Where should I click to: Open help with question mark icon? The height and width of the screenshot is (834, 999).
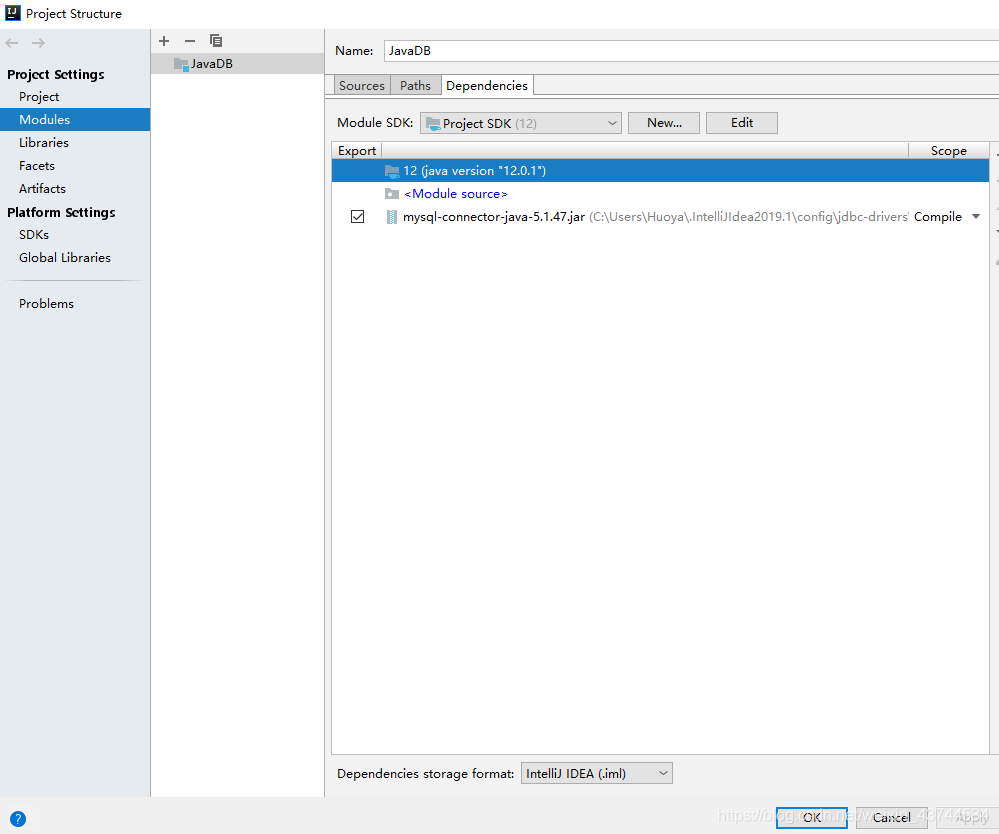18,818
